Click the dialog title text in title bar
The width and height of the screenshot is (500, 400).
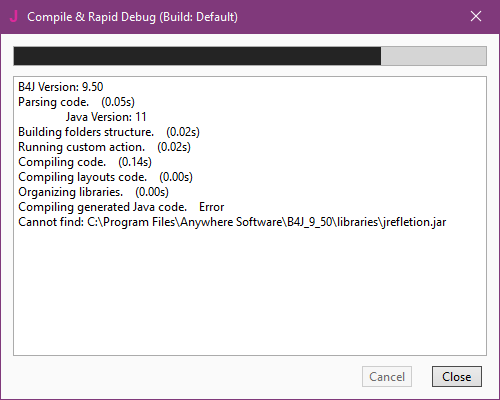[x=132, y=17]
